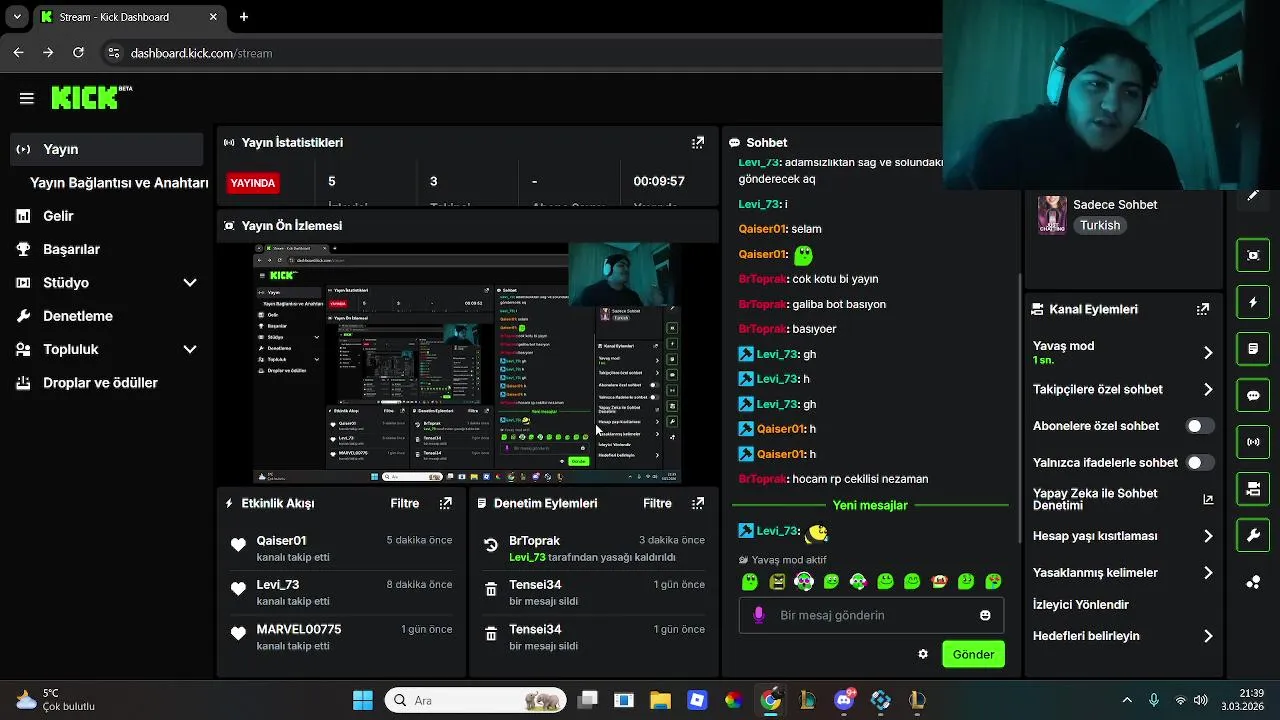Click the green Gönder button

(973, 654)
